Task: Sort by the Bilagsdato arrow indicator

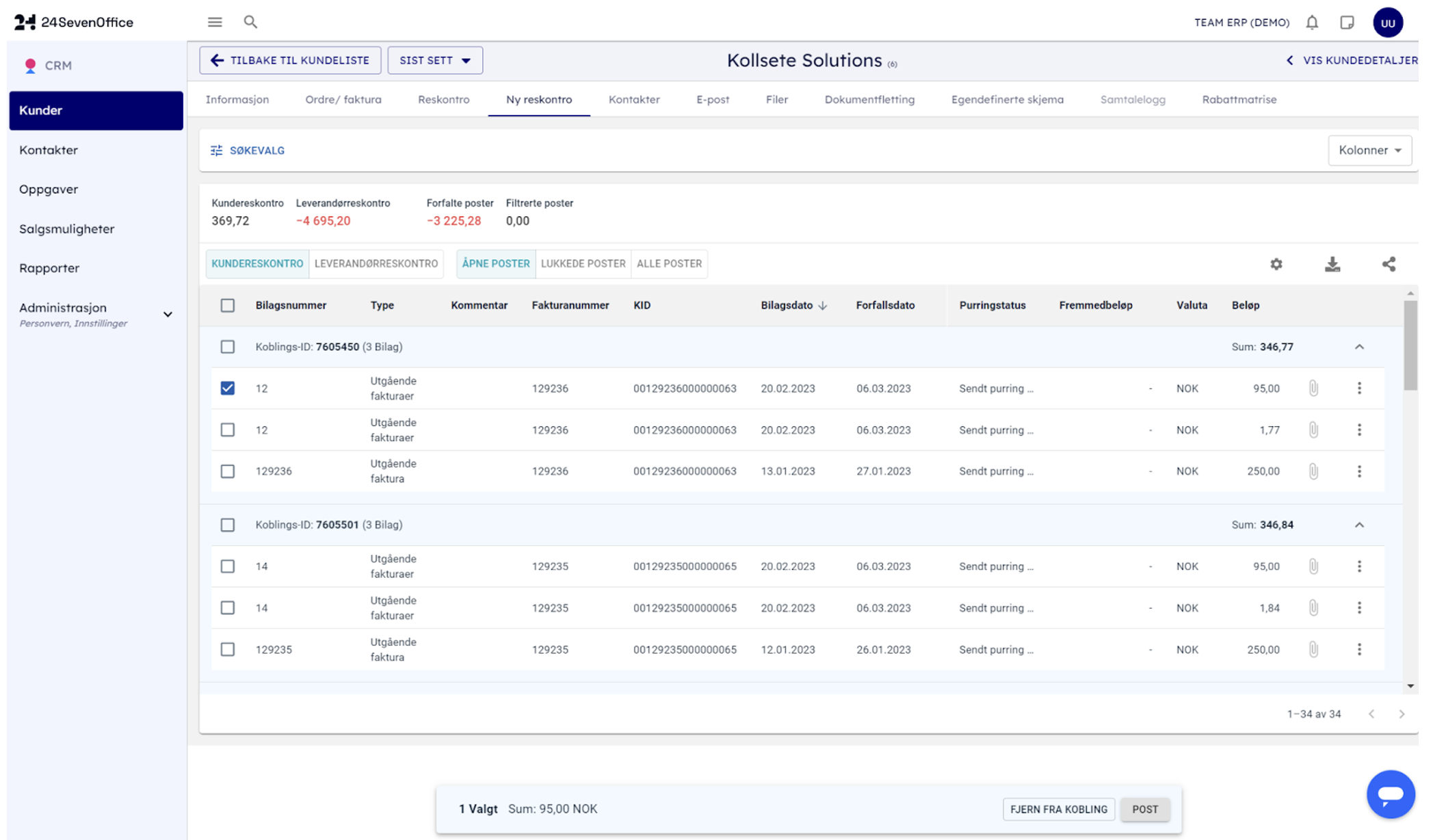Action: 823,306
